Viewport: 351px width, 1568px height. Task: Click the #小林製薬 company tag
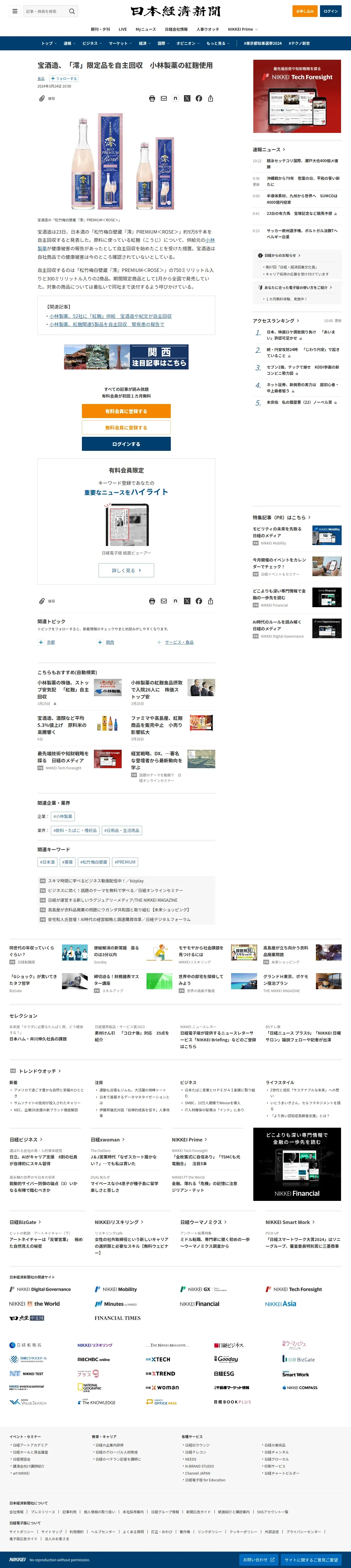[x=63, y=816]
